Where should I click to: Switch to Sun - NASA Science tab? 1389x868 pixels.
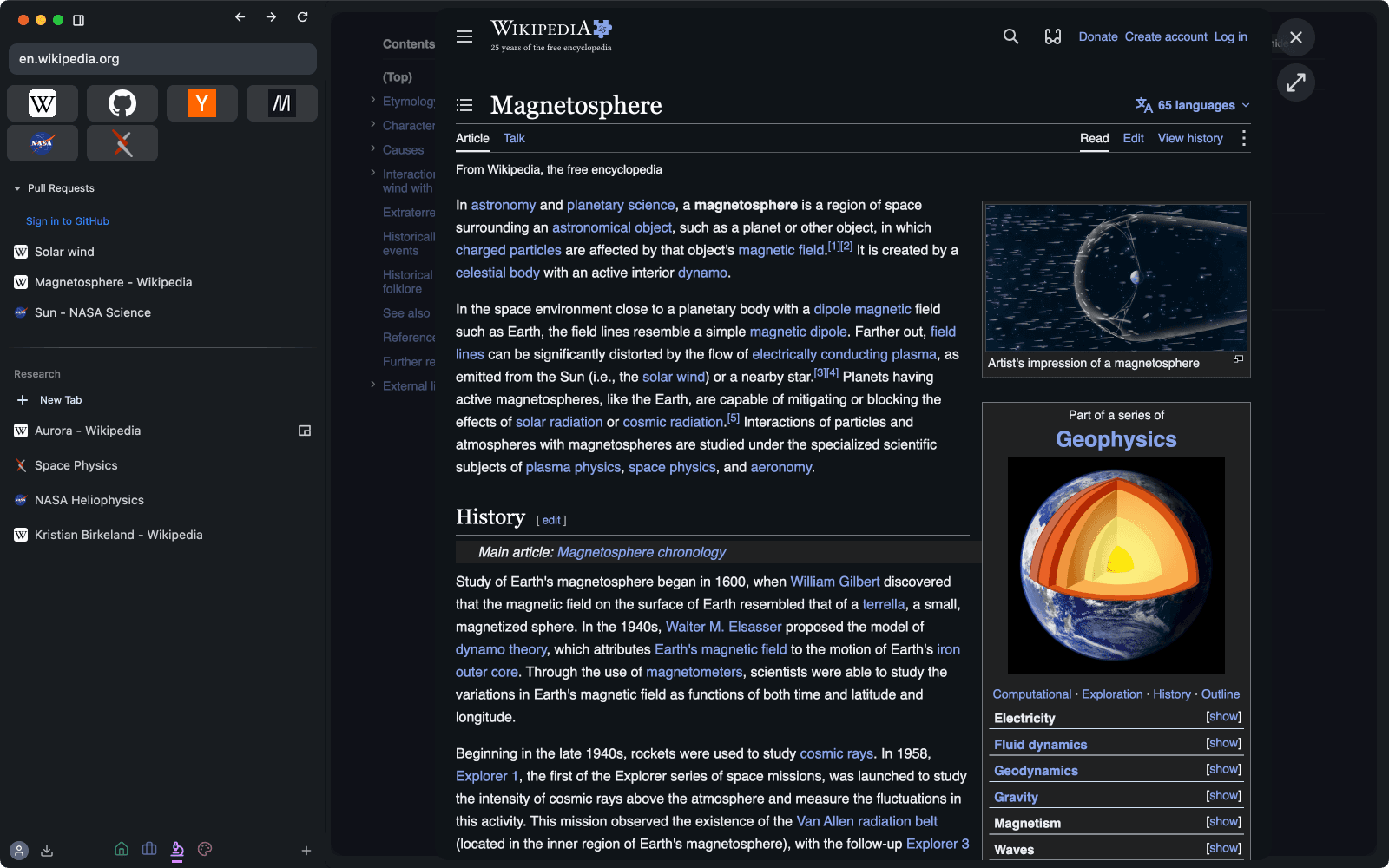[x=162, y=312]
